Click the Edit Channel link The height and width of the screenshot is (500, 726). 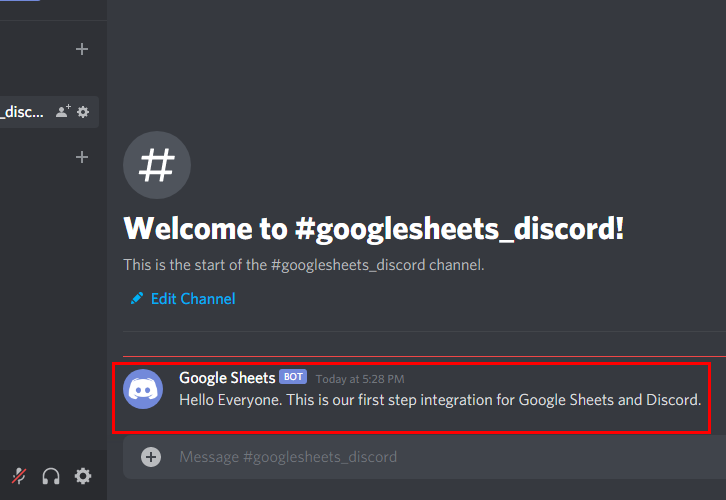tap(193, 299)
